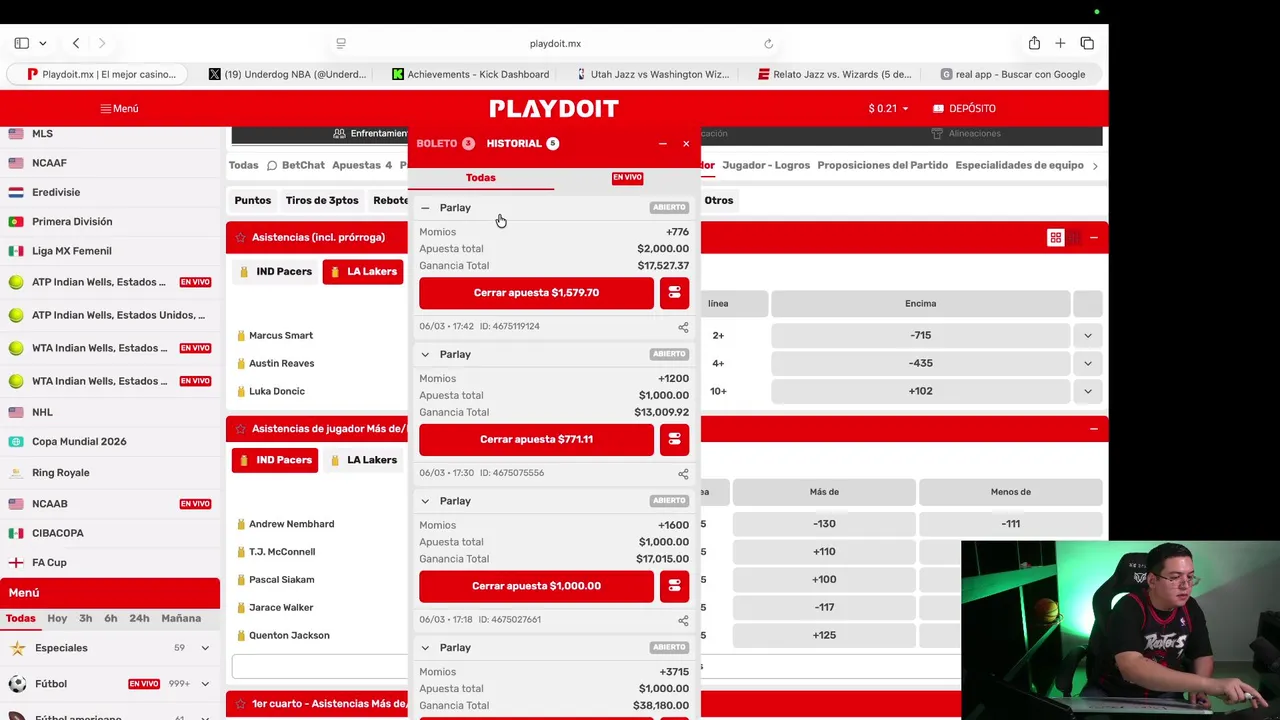Open the hamburger Menú icon
Image resolution: width=1280 pixels, height=720 pixels.
pyautogui.click(x=105, y=108)
